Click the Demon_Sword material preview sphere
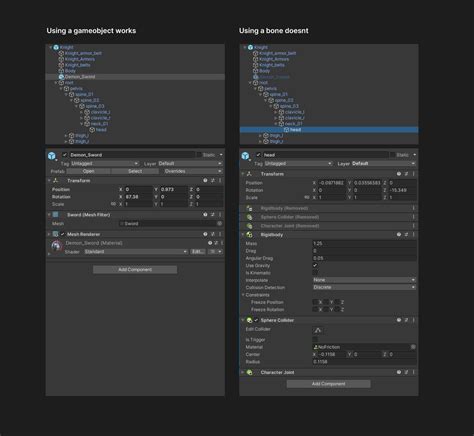Image resolution: width=474 pixels, height=436 pixels. click(x=57, y=246)
